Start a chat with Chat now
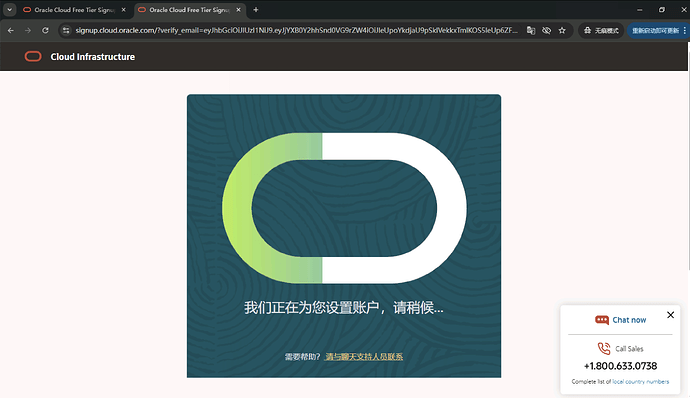690x398 pixels. tap(629, 320)
